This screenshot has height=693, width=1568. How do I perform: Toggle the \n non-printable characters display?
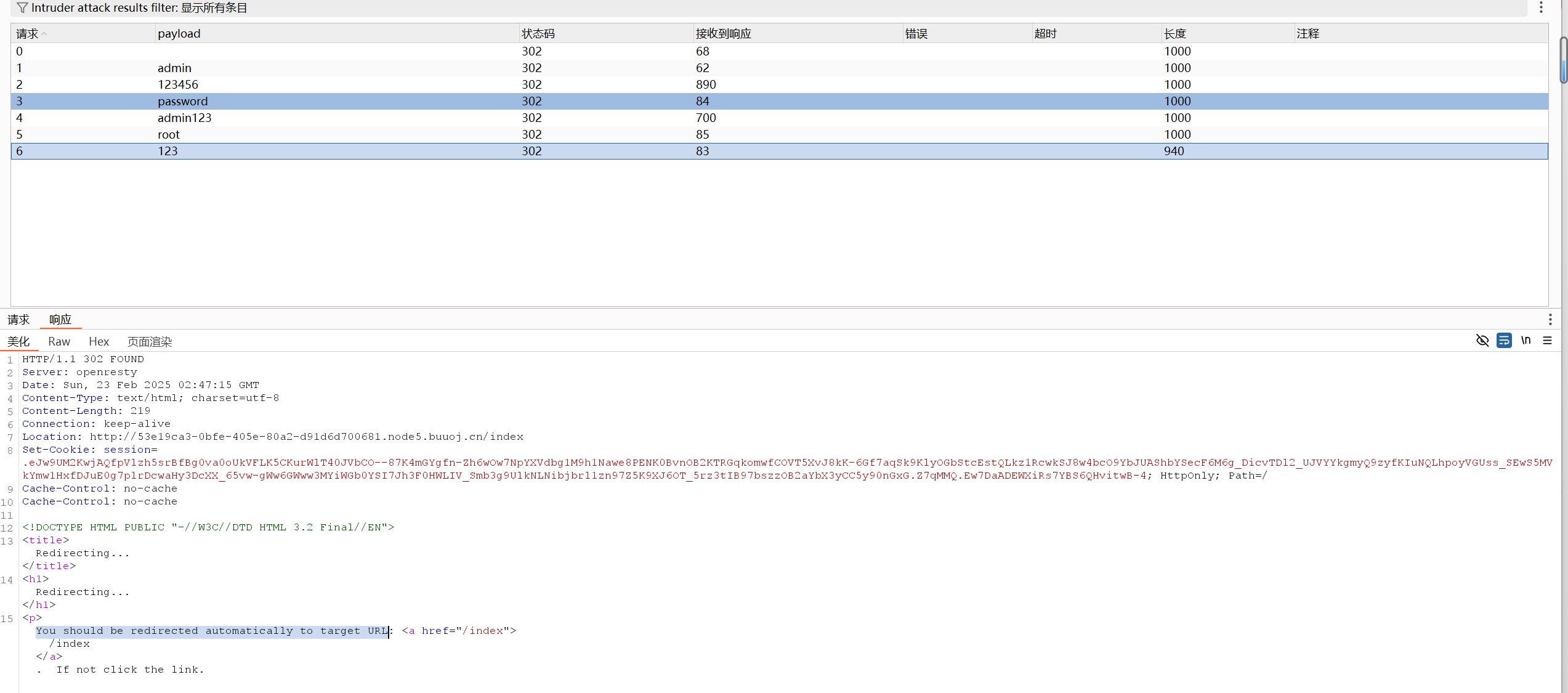[x=1526, y=341]
